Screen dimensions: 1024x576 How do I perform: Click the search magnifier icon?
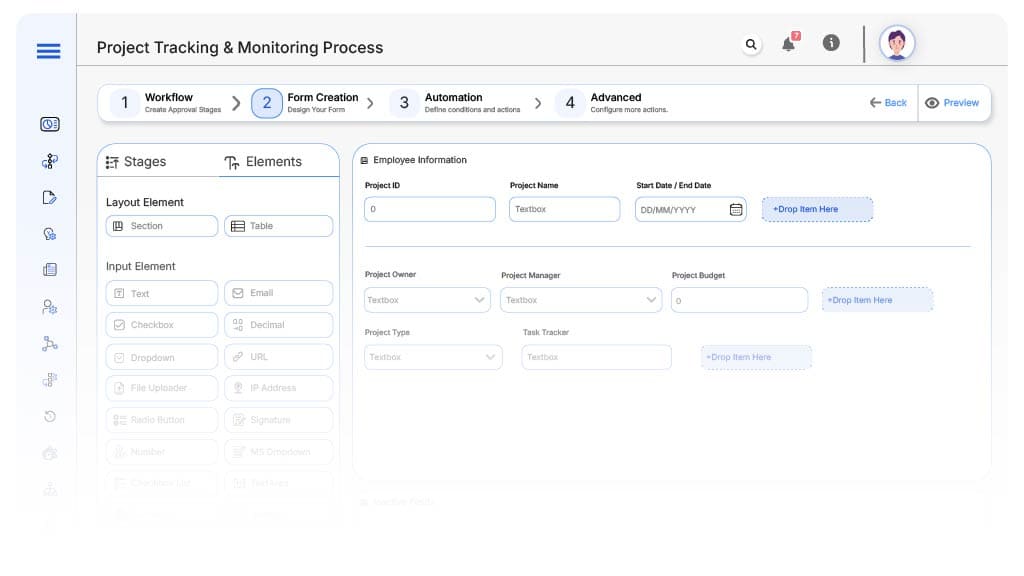coord(751,44)
